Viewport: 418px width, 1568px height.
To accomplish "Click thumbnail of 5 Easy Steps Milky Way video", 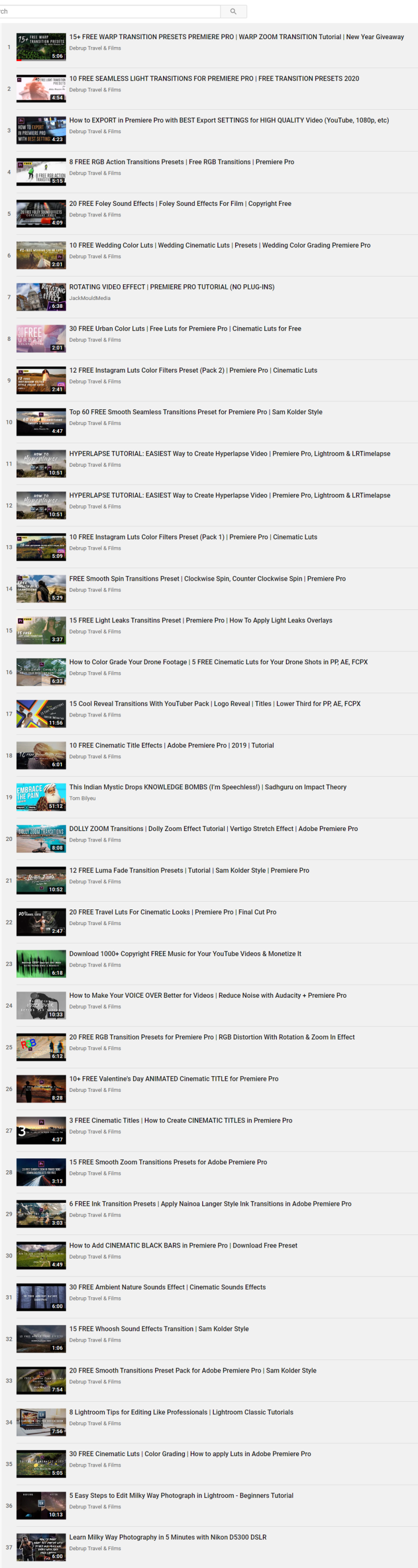I will pyautogui.click(x=41, y=1506).
